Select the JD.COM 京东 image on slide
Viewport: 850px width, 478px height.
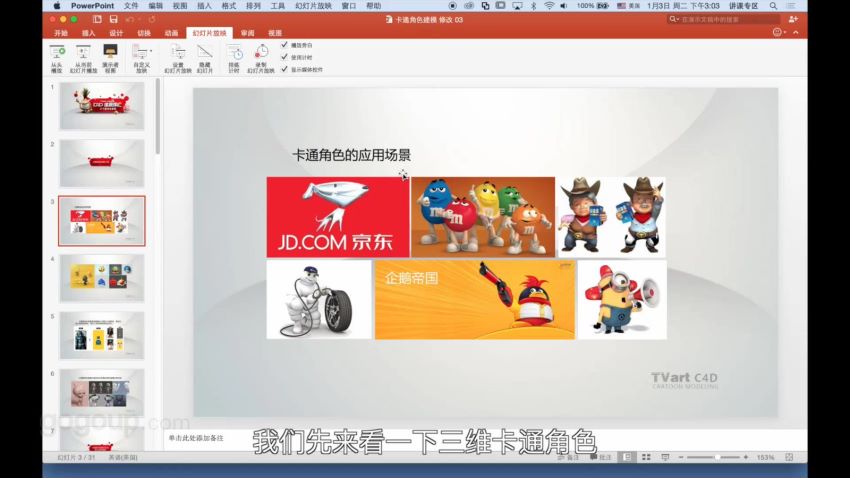click(338, 217)
